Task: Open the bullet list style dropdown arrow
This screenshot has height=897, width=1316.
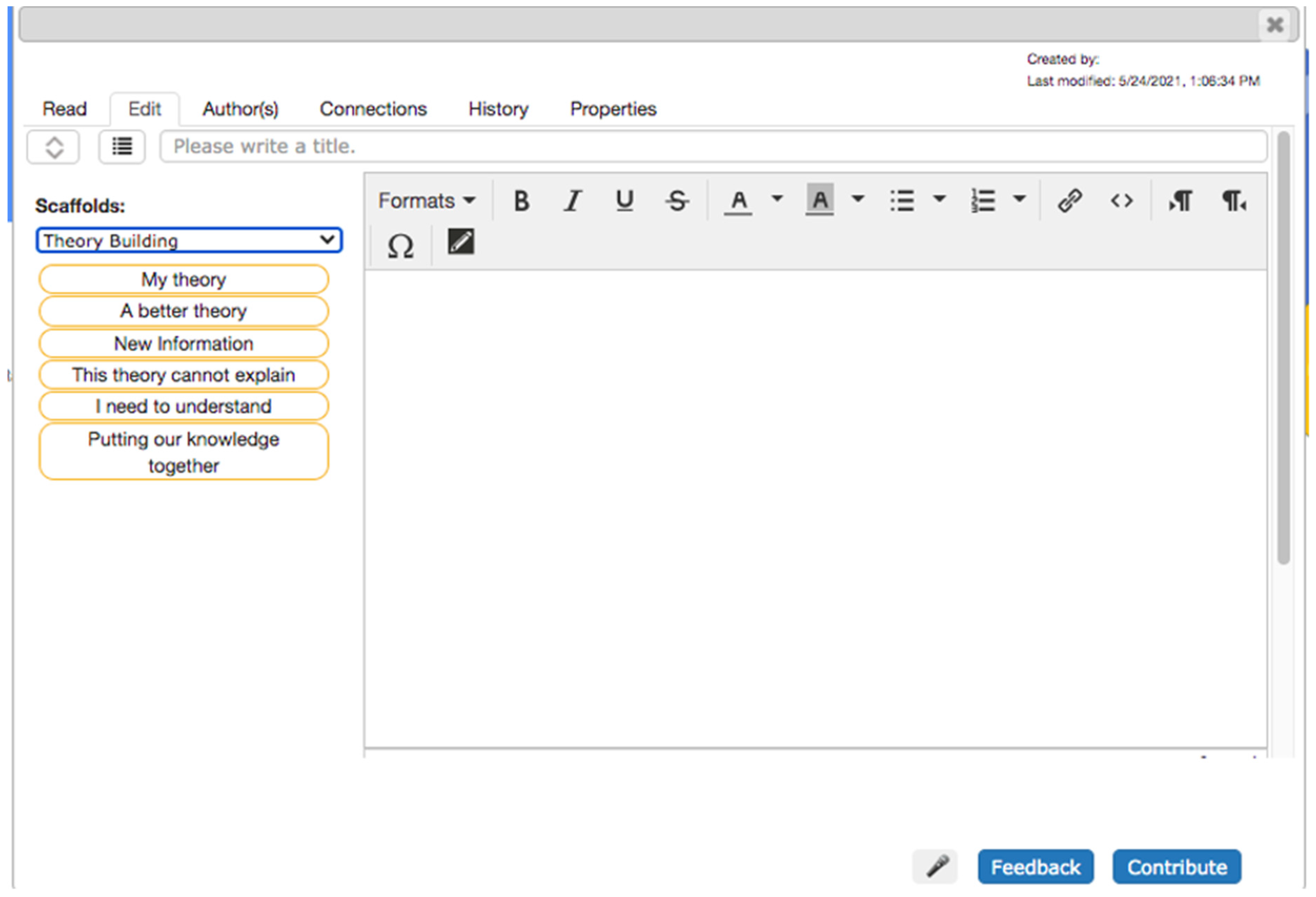Action: coord(940,199)
